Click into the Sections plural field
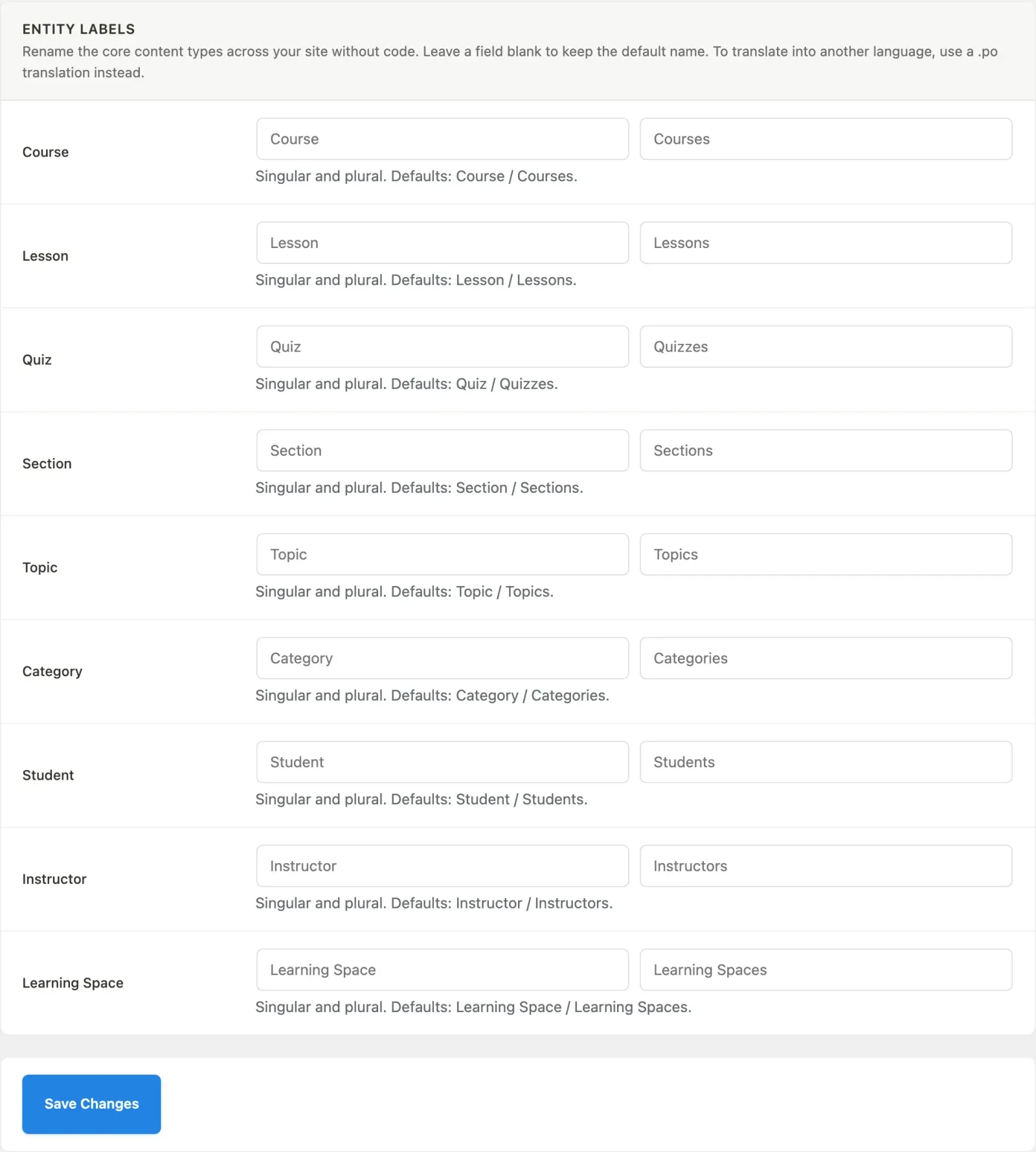 tap(826, 451)
